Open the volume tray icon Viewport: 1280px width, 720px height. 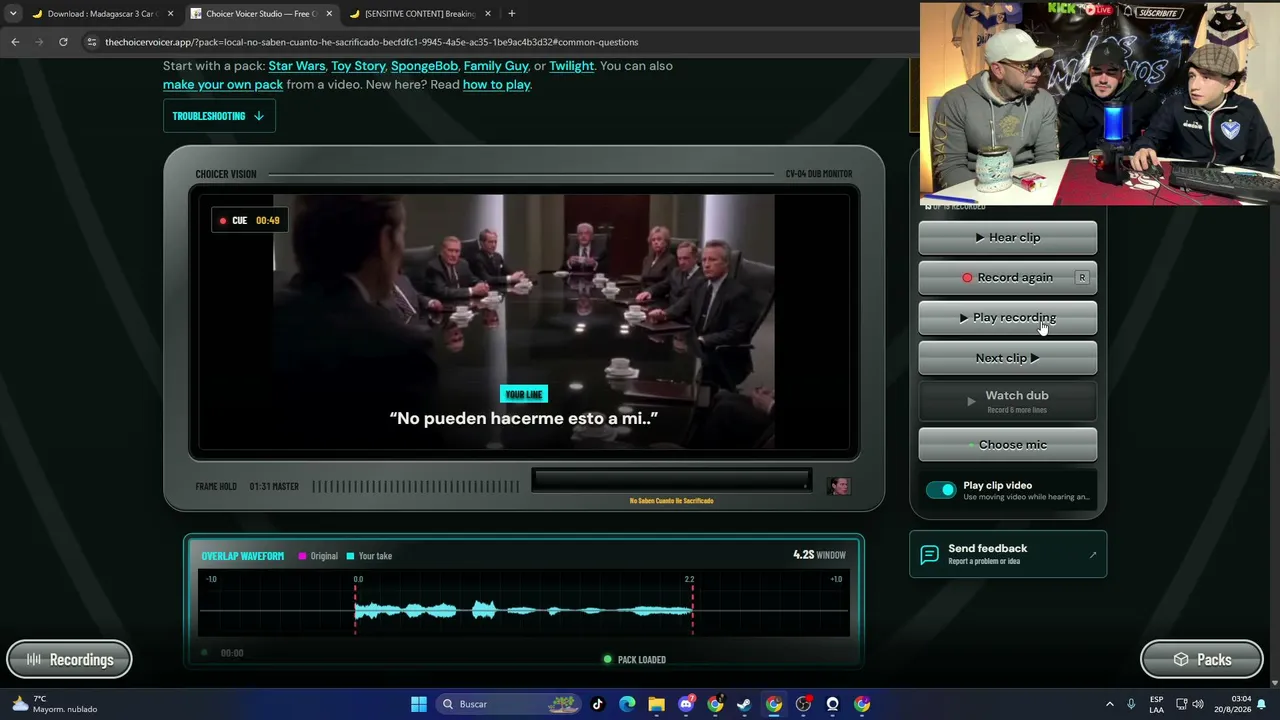point(1198,704)
